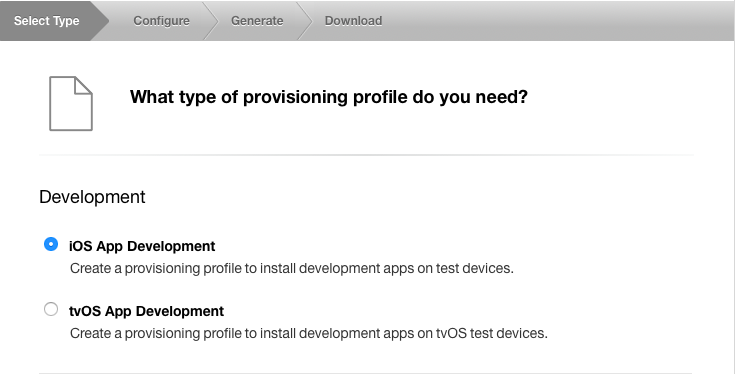Click the description mentioning tvOS test devices
Screen dimensions: 735x374
pos(308,333)
